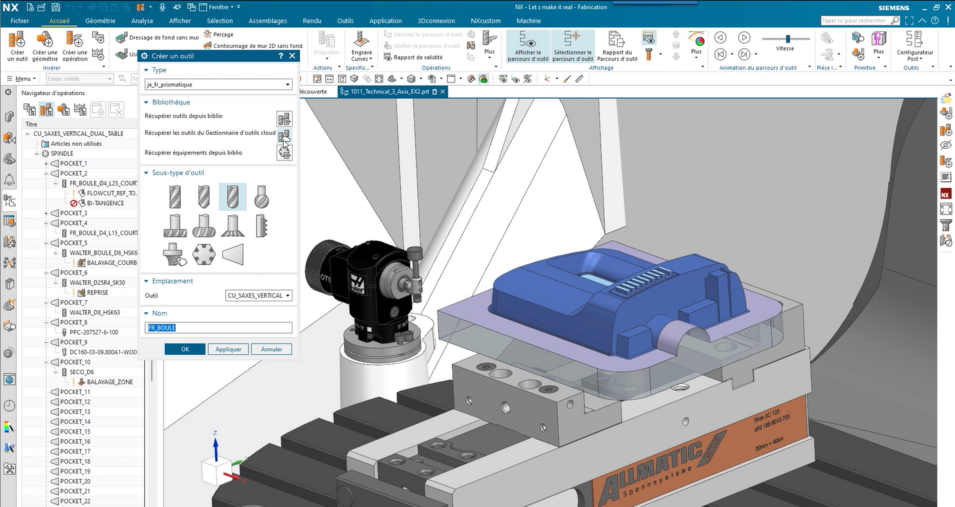955x507 pixels.
Task: Click OK in Créer un outil dialog
Action: pyautogui.click(x=185, y=349)
